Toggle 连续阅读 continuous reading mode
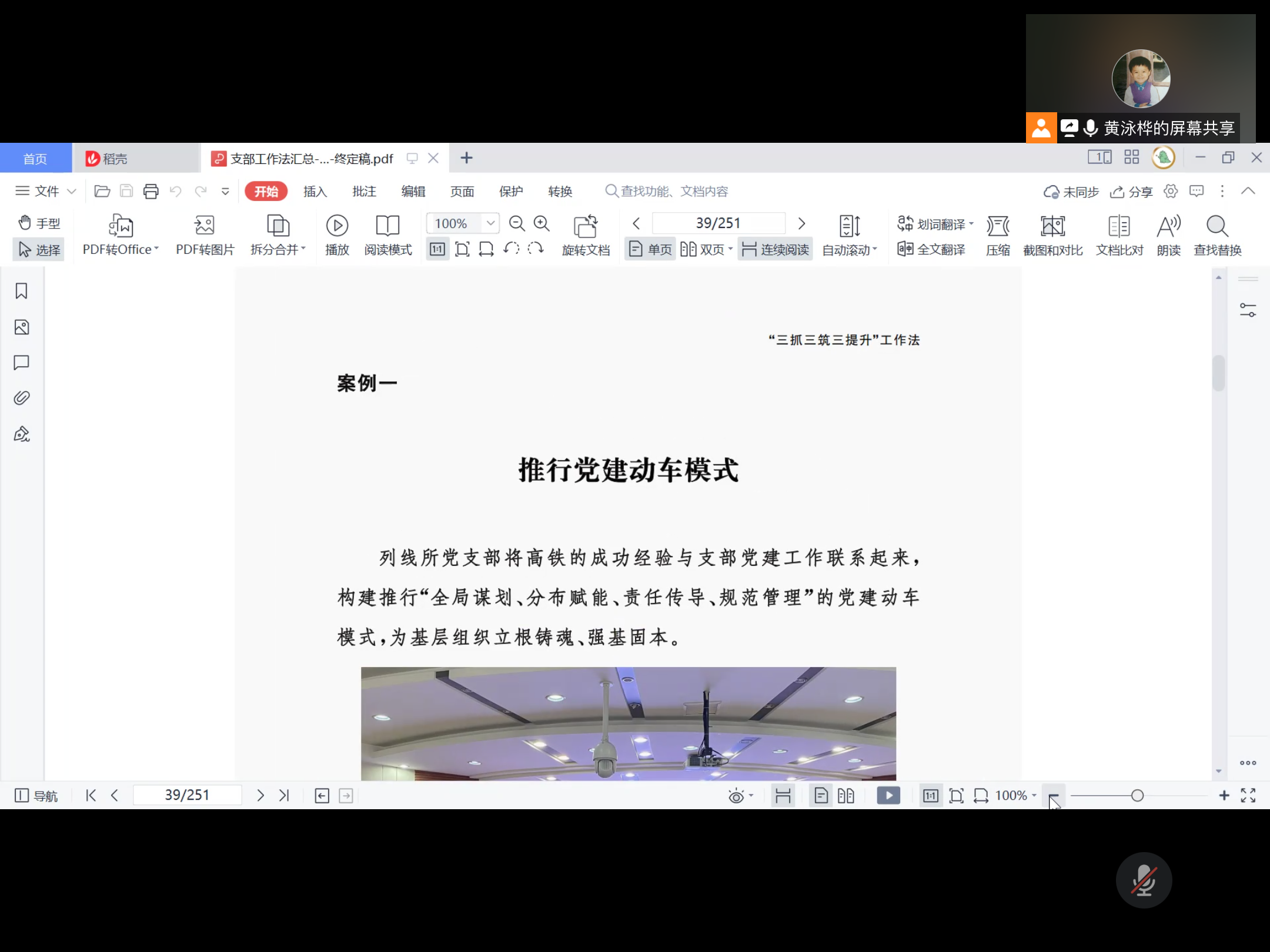 click(776, 250)
